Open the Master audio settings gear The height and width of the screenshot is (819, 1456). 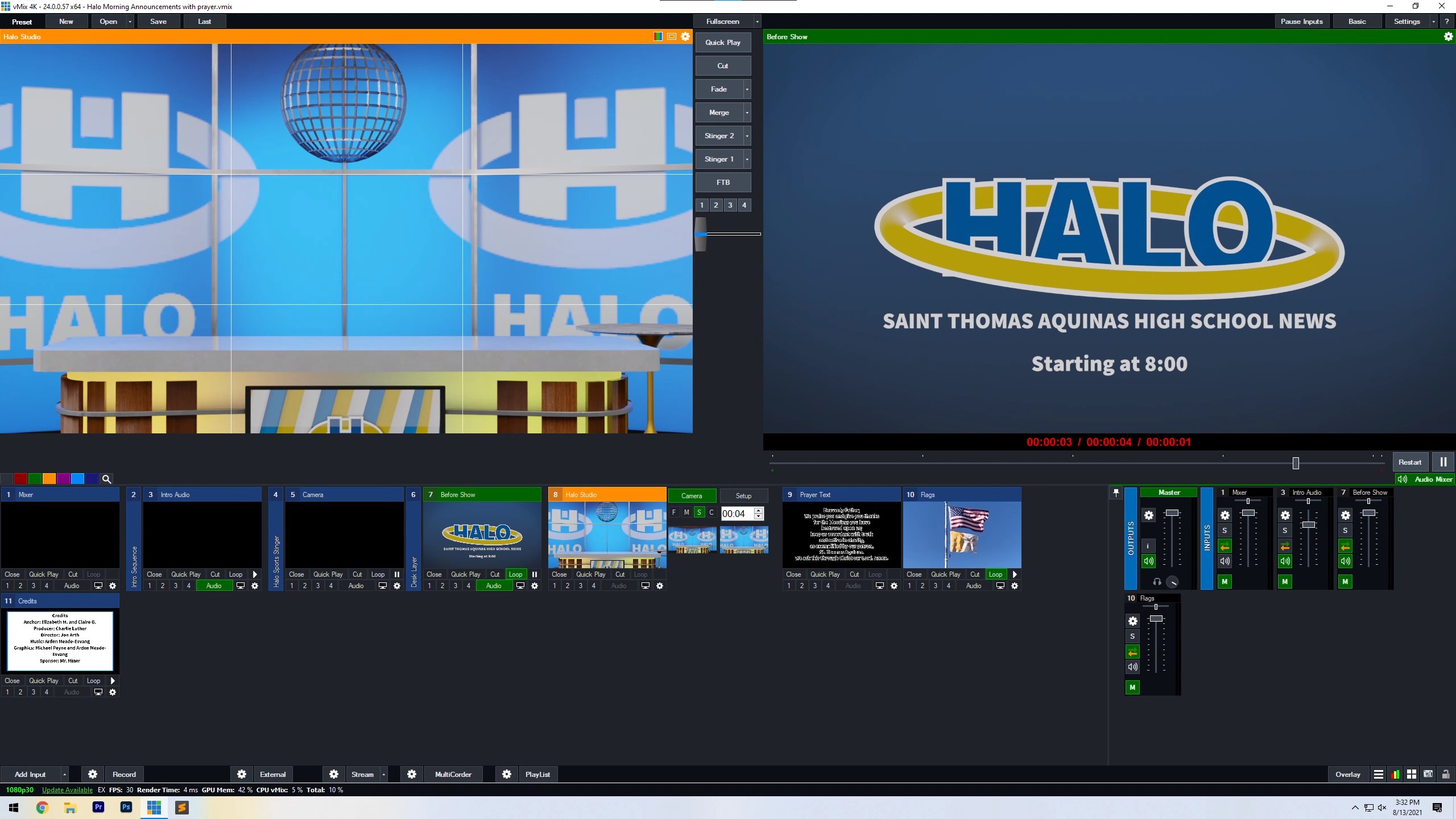click(1148, 515)
